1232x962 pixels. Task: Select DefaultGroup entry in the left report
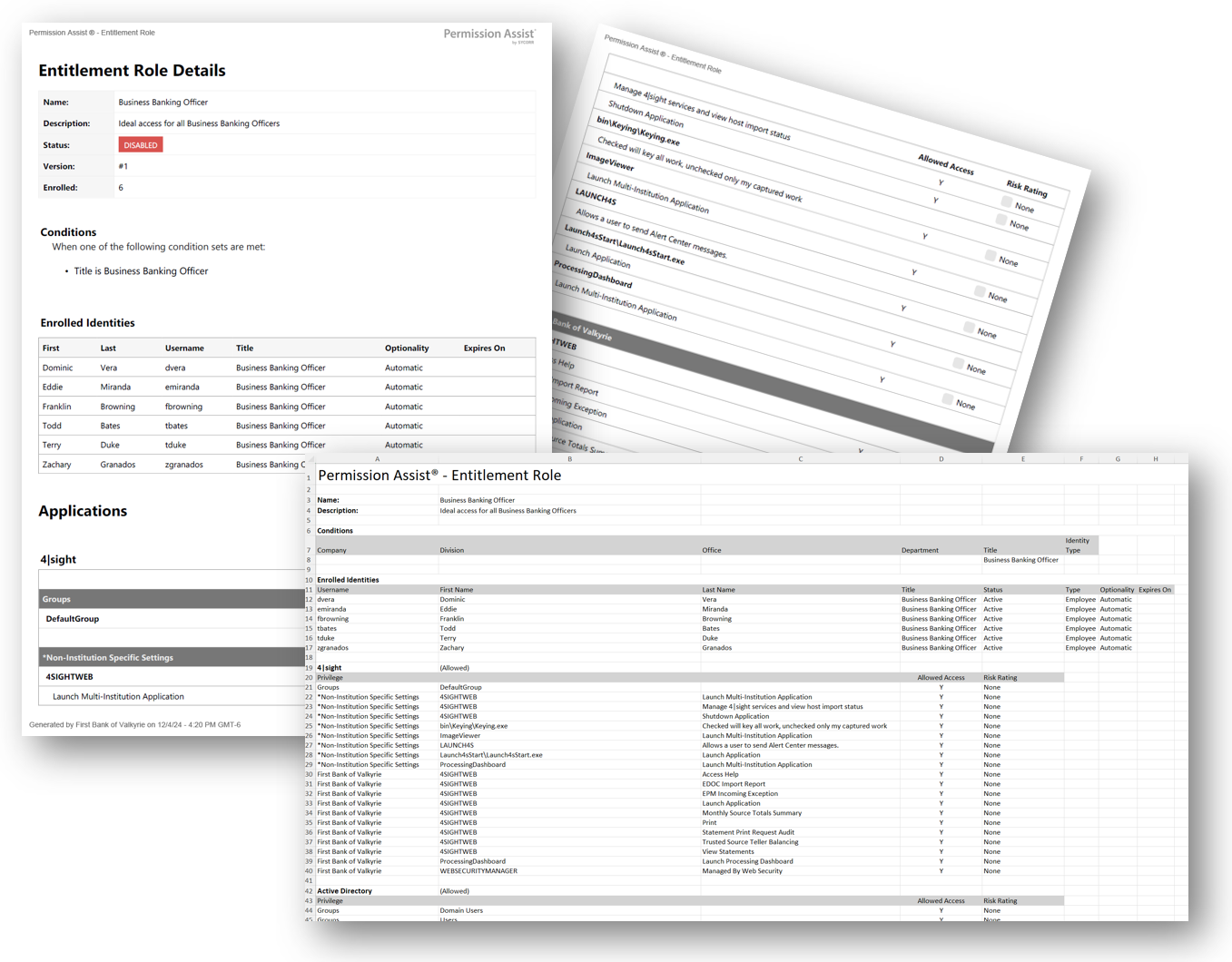click(73, 619)
